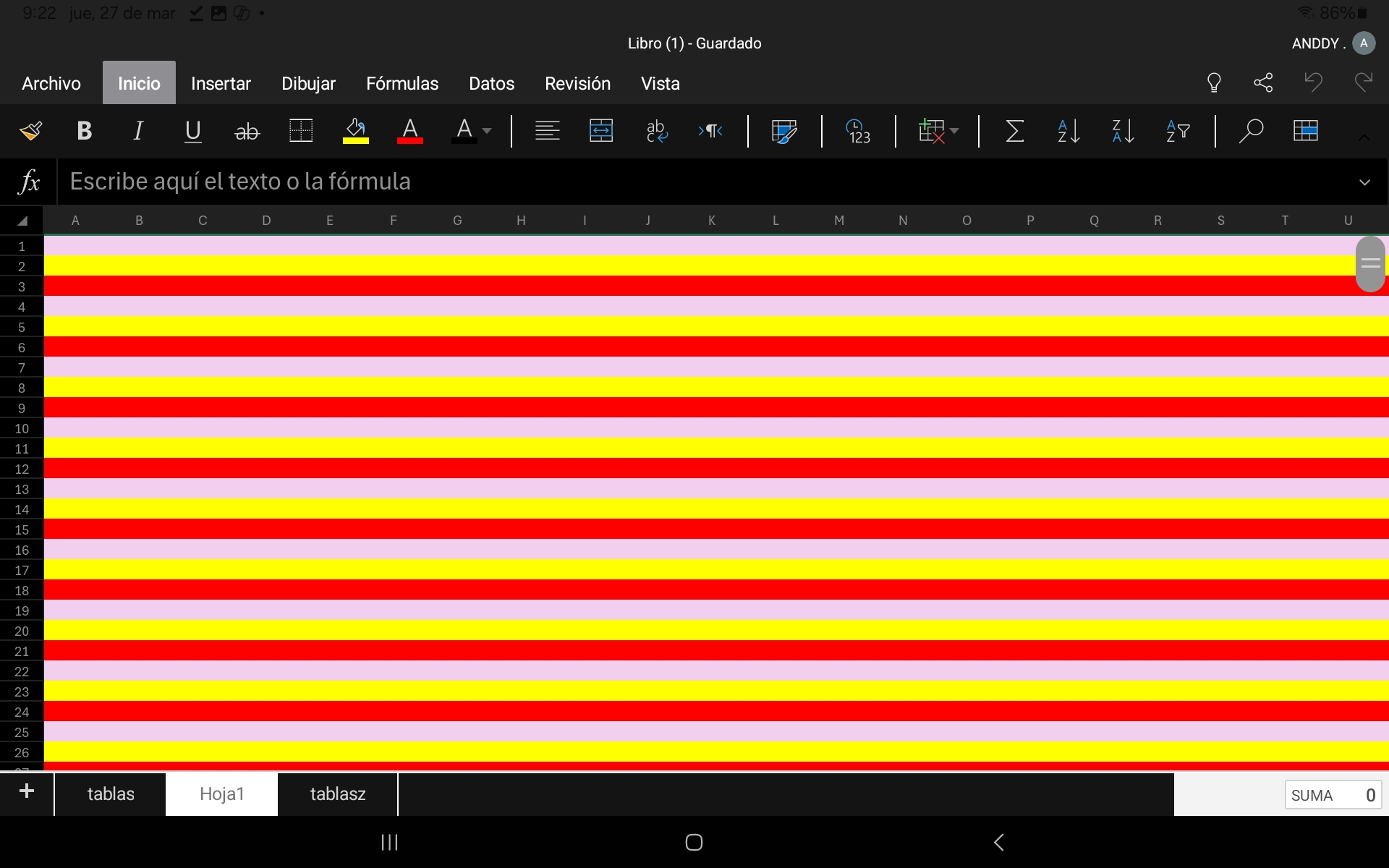
Task: Click the AutoSum sigma icon
Action: (1014, 131)
